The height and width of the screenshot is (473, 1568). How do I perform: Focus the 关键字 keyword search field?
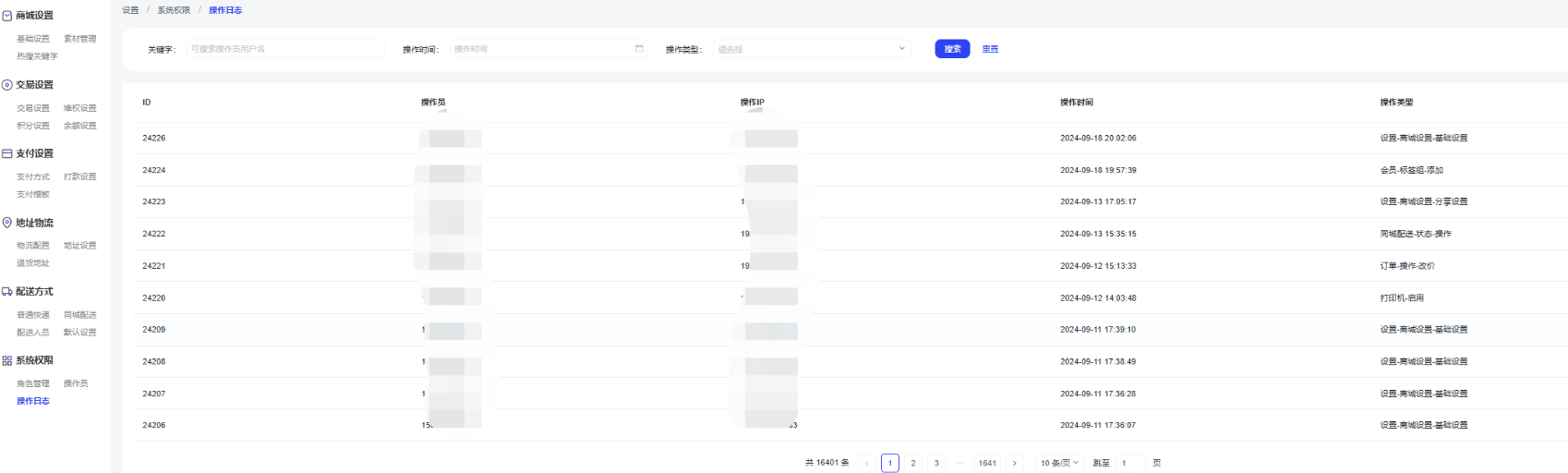[285, 49]
